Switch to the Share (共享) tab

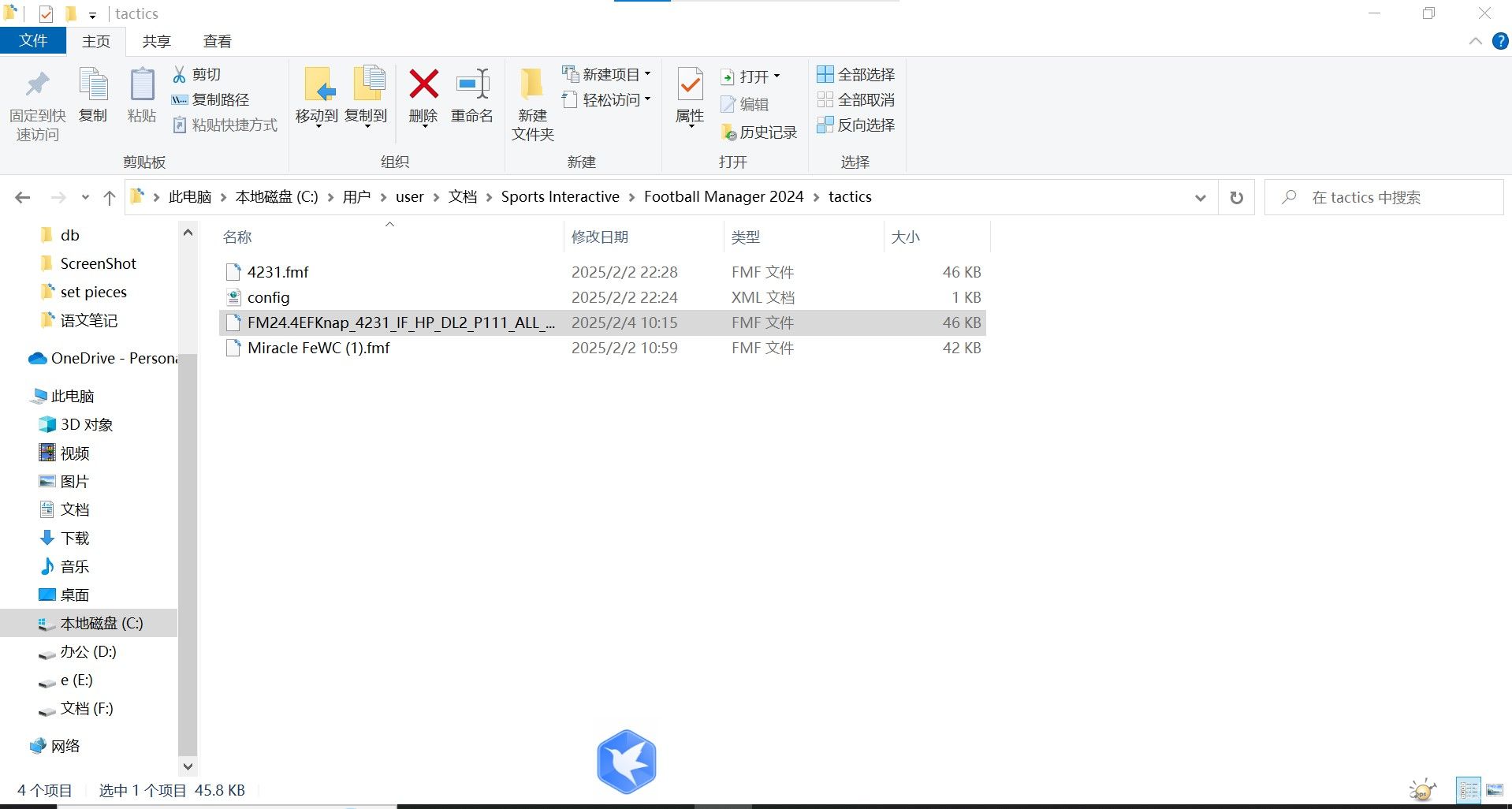156,41
